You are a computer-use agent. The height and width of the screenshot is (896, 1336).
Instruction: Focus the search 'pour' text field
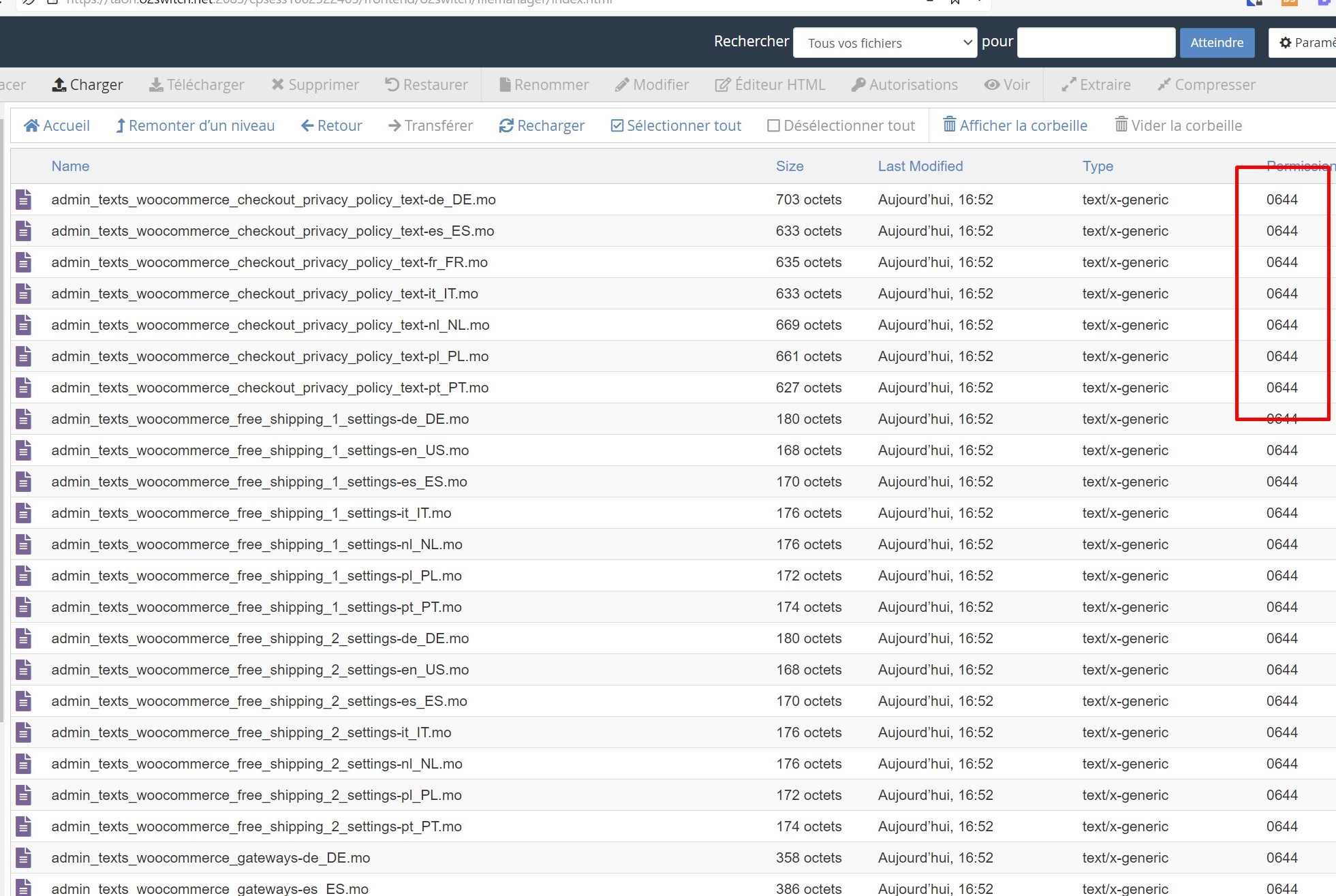click(1096, 43)
